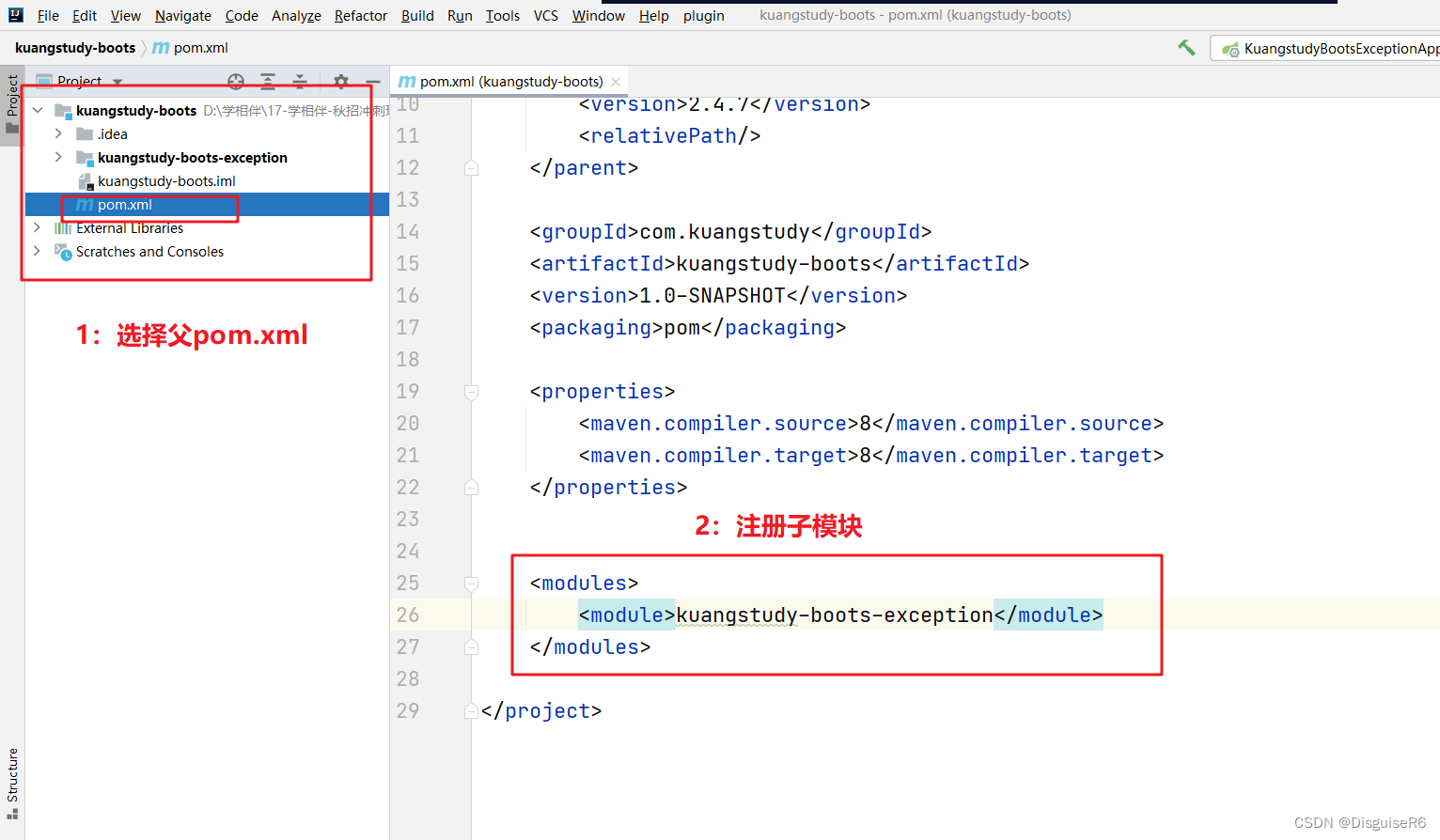
Task: Click the maven.compiler.source line
Action: [x=871, y=424]
